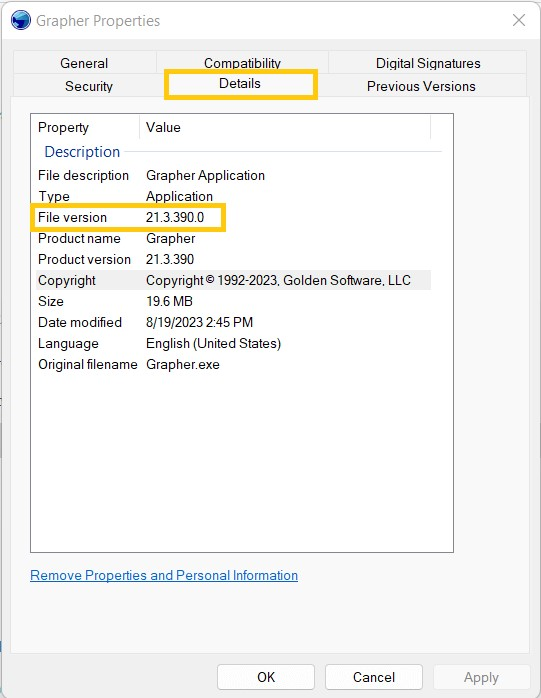The image size is (541, 698).
Task: Click the Grapher globe icon in title bar
Action: pos(20,20)
